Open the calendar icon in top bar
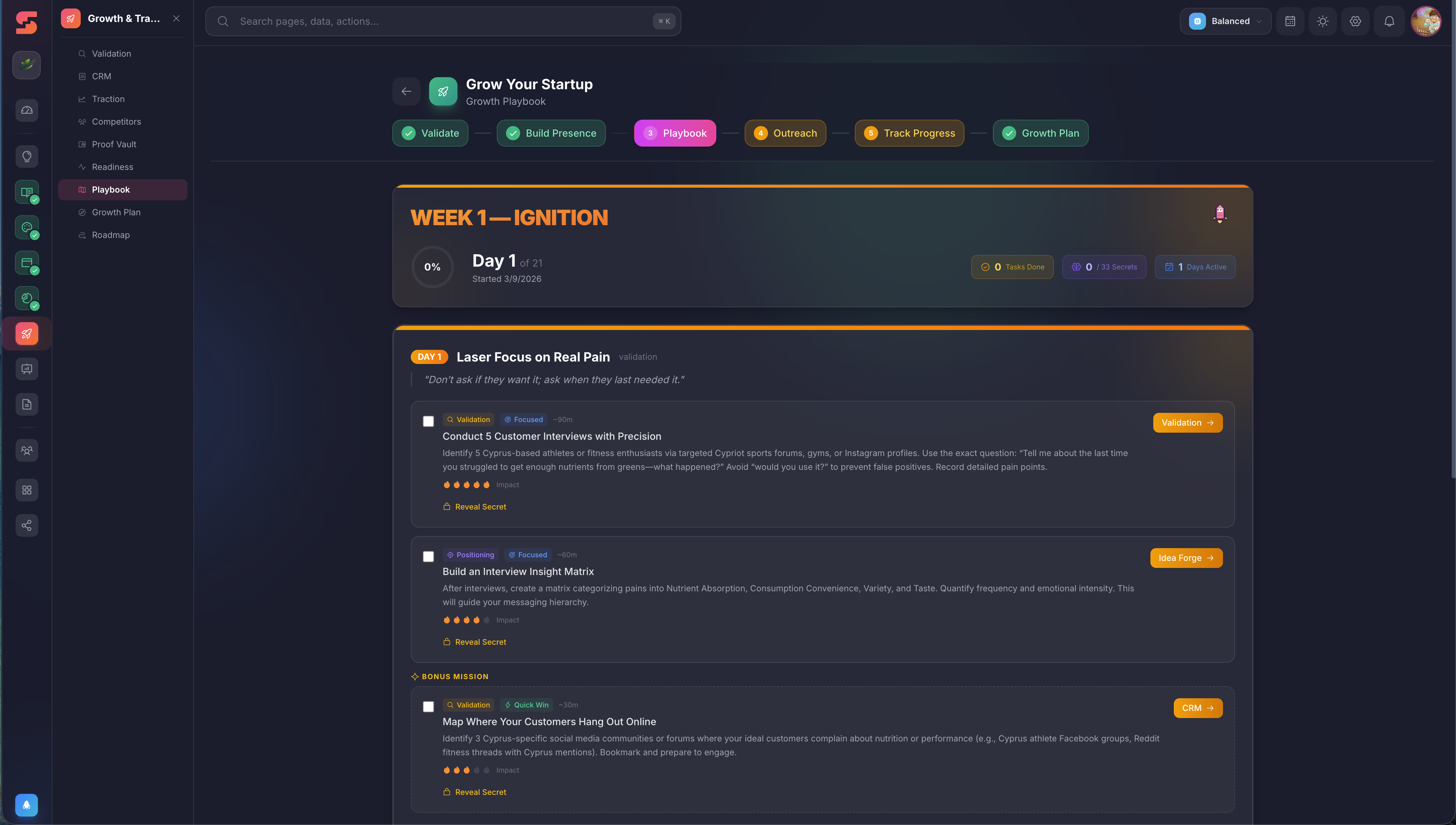 tap(1290, 21)
